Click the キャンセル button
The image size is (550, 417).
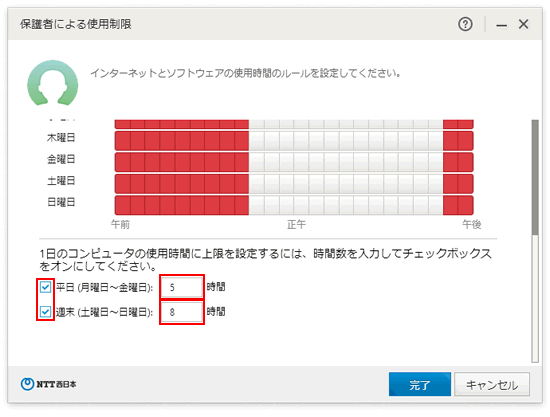pyautogui.click(x=492, y=384)
